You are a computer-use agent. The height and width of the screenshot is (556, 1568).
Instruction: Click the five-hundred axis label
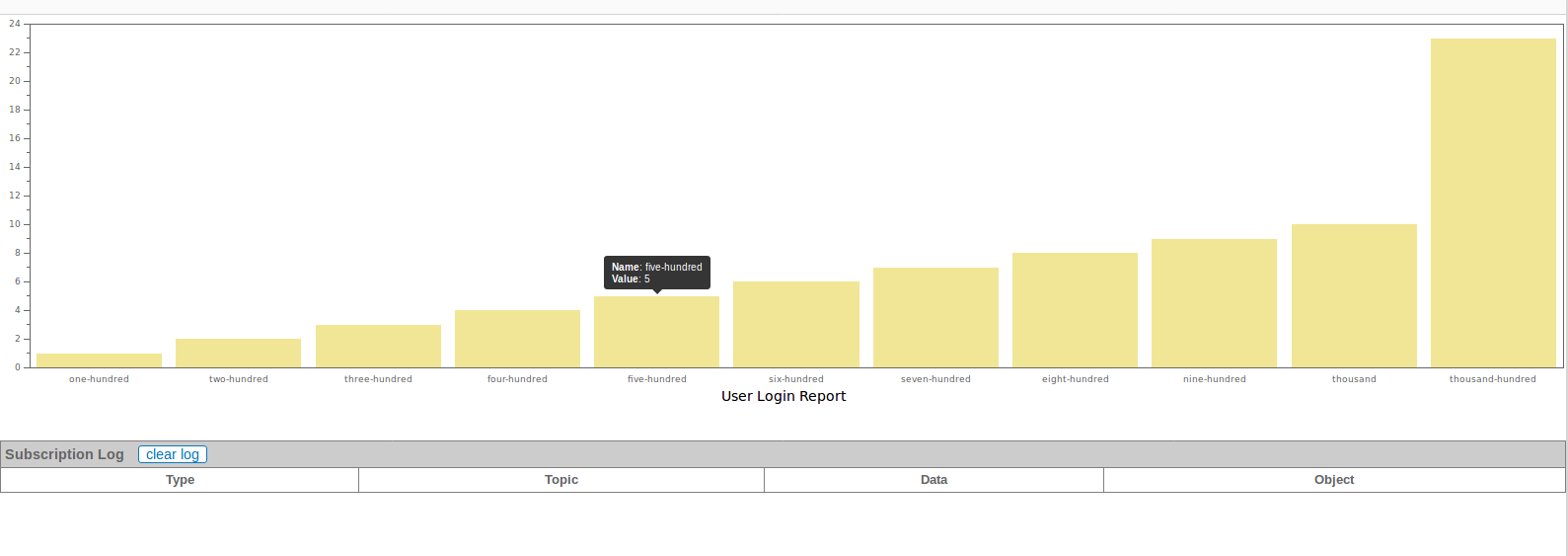tap(656, 379)
